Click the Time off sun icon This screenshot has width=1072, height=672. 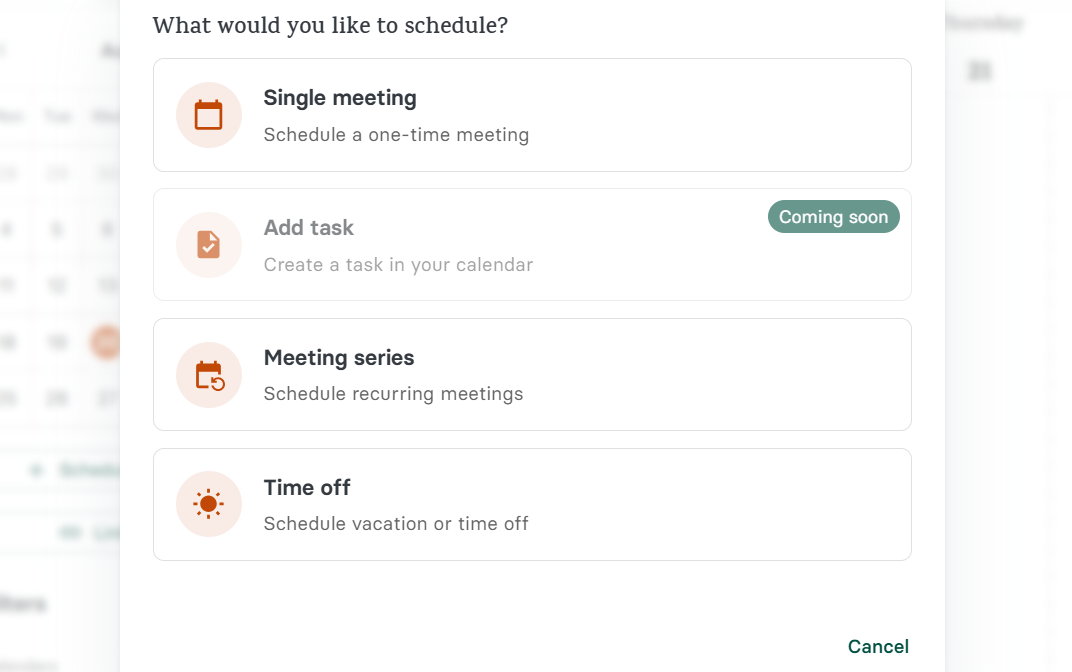click(208, 504)
